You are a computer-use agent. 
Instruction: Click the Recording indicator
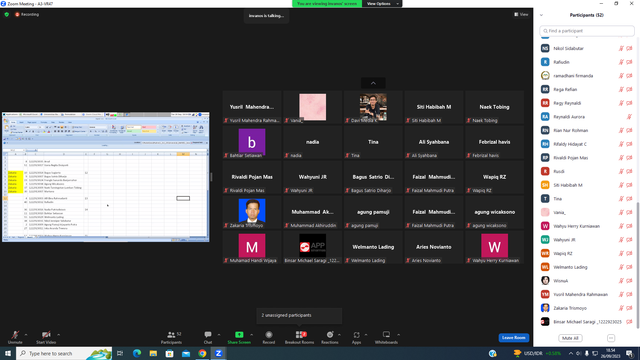[x=27, y=14]
